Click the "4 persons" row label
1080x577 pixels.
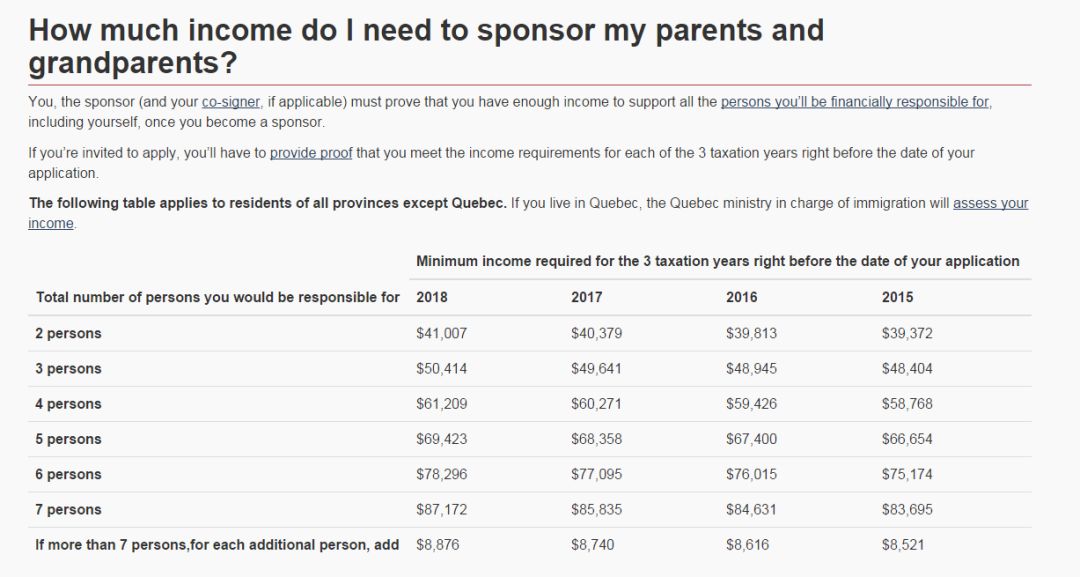68,404
